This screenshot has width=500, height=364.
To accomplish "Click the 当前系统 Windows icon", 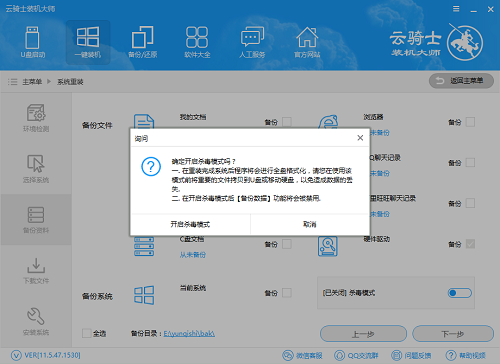I will click(x=144, y=295).
